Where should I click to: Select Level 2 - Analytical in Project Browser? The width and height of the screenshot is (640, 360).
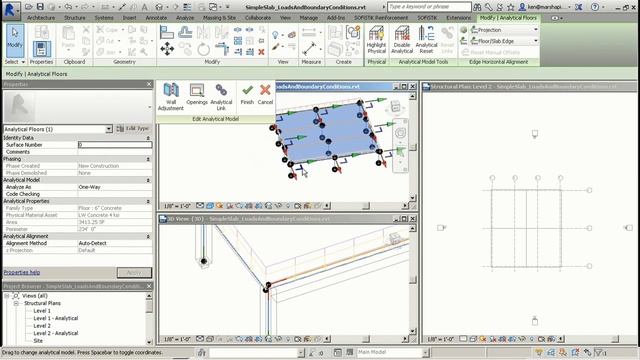coord(56,333)
